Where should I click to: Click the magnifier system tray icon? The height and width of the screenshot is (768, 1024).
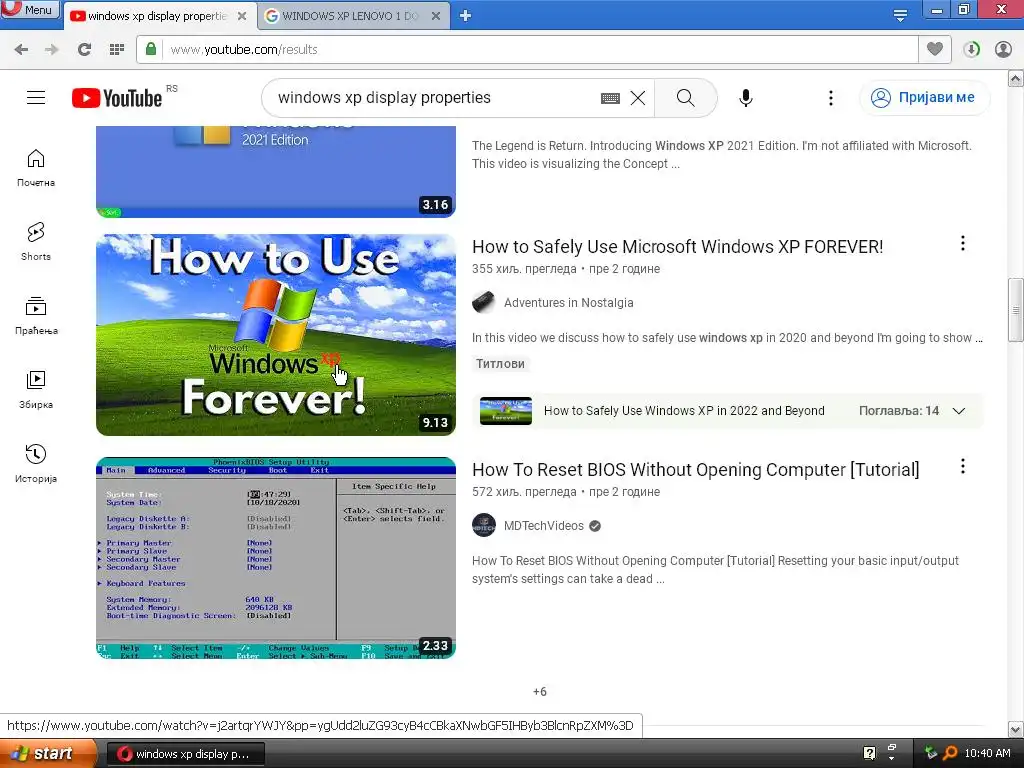click(950, 754)
